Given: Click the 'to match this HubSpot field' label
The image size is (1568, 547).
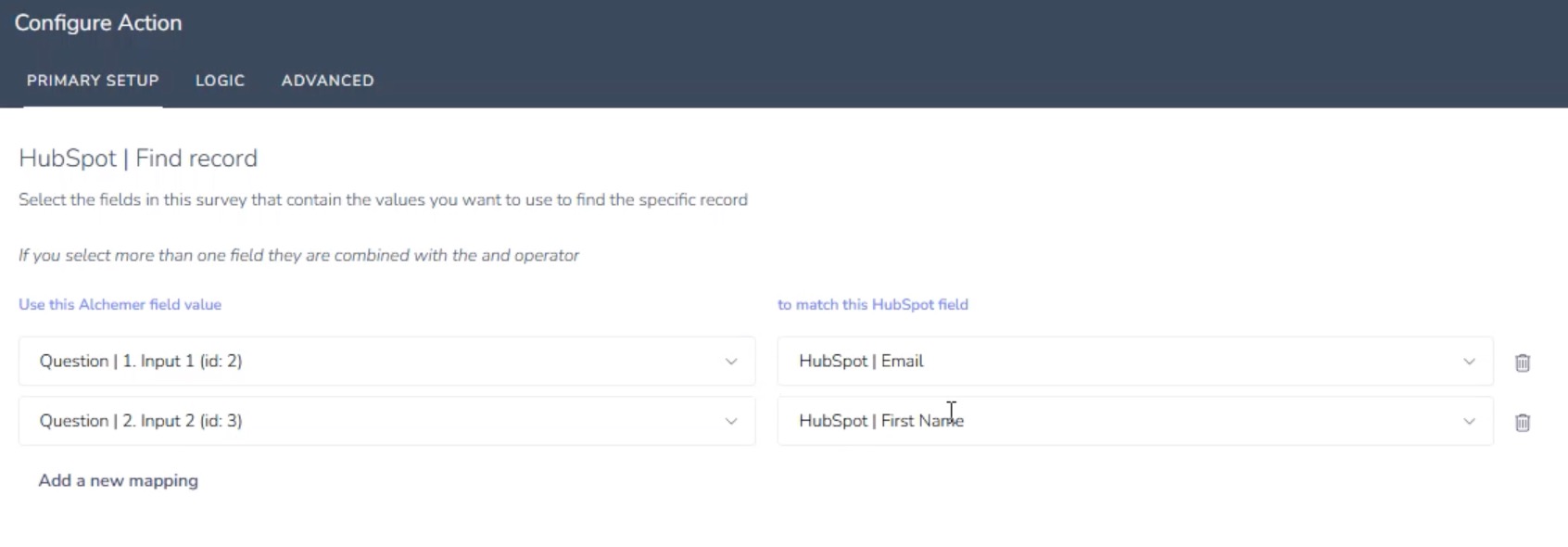Looking at the screenshot, I should coord(872,304).
